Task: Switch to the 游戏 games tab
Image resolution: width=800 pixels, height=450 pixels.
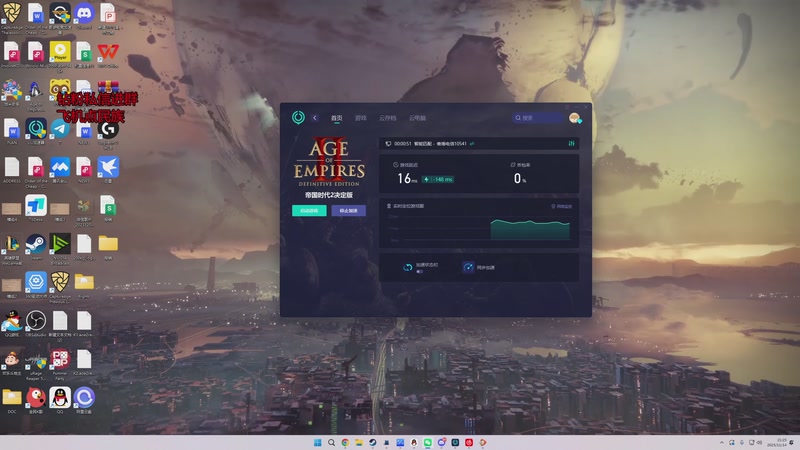Action: [x=361, y=118]
